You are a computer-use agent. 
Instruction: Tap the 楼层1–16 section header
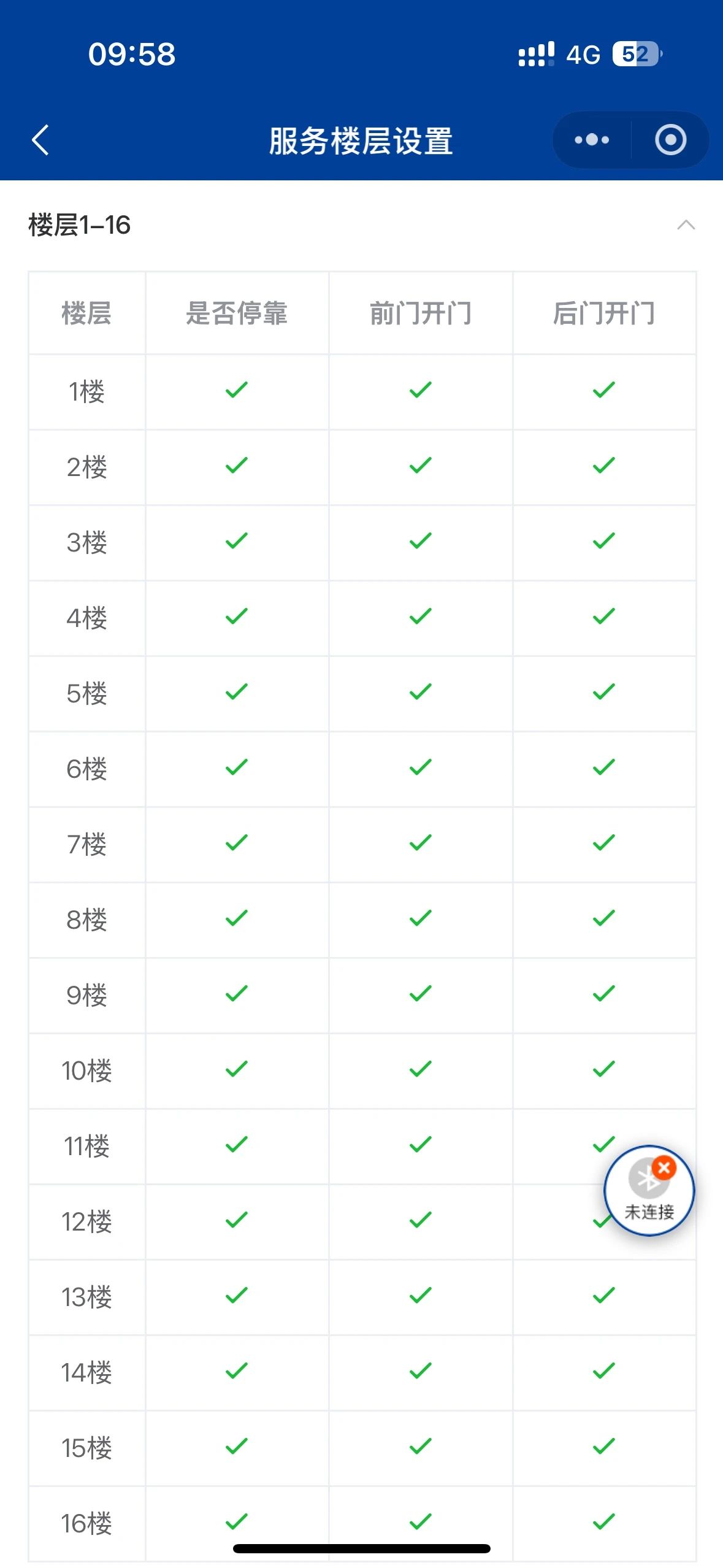tap(80, 225)
